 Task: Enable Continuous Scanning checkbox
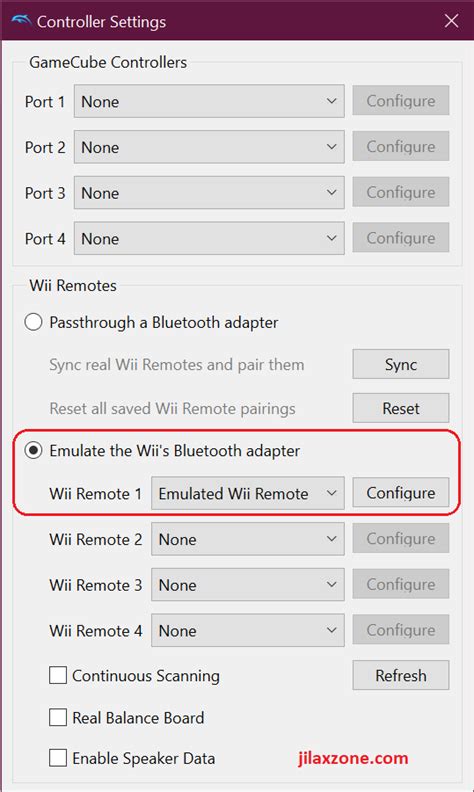[x=58, y=675]
